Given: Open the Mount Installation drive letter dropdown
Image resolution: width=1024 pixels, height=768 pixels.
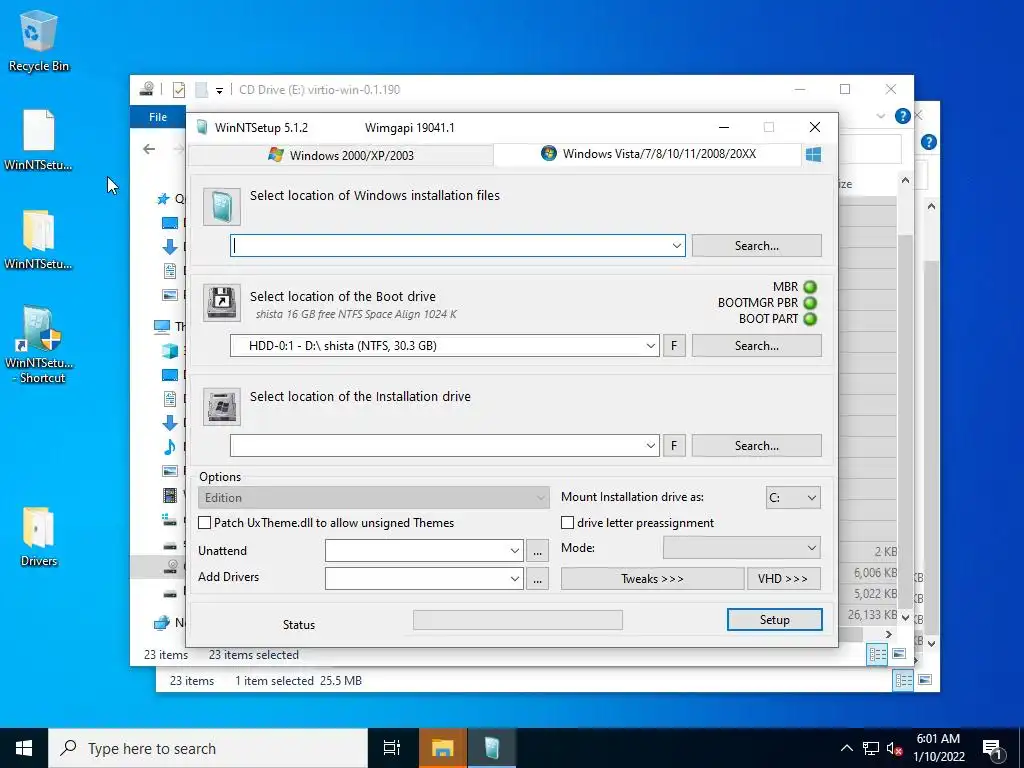Looking at the screenshot, I should point(793,498).
